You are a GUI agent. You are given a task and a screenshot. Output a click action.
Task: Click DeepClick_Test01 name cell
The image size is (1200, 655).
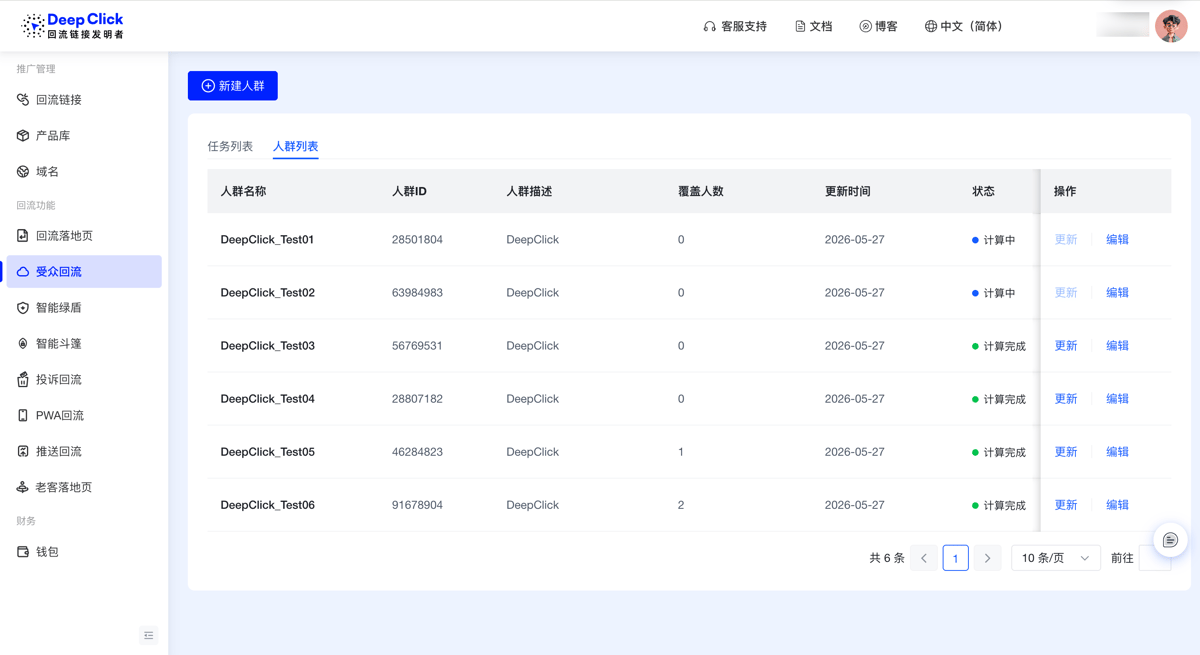267,240
